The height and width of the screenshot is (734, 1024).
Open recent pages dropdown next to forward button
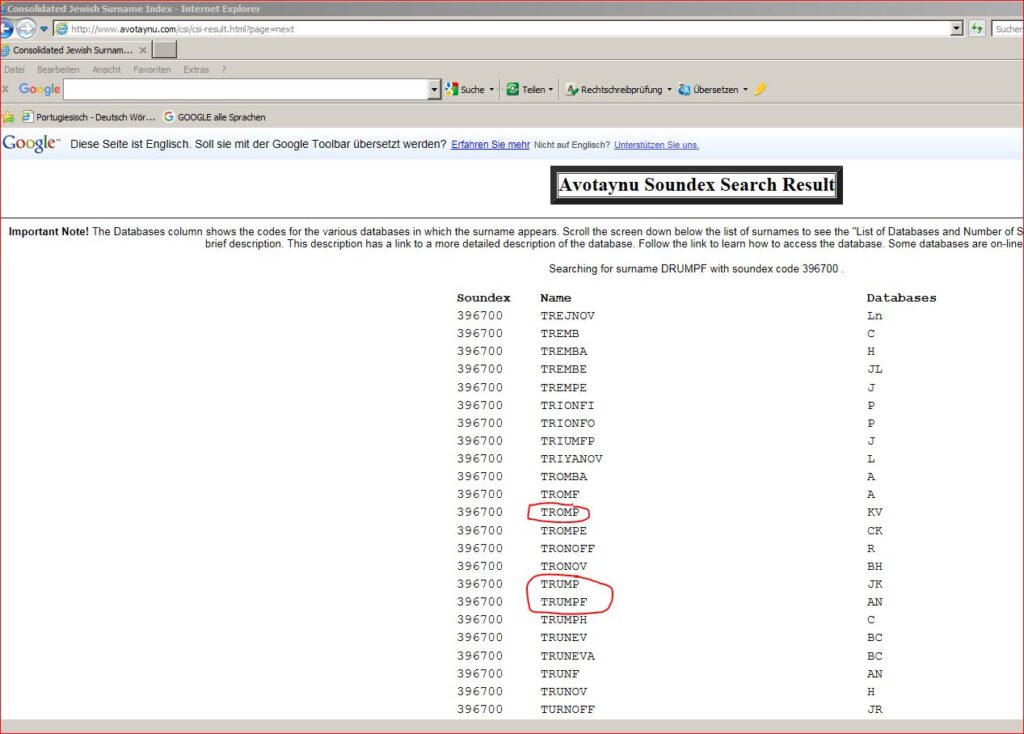(44, 29)
